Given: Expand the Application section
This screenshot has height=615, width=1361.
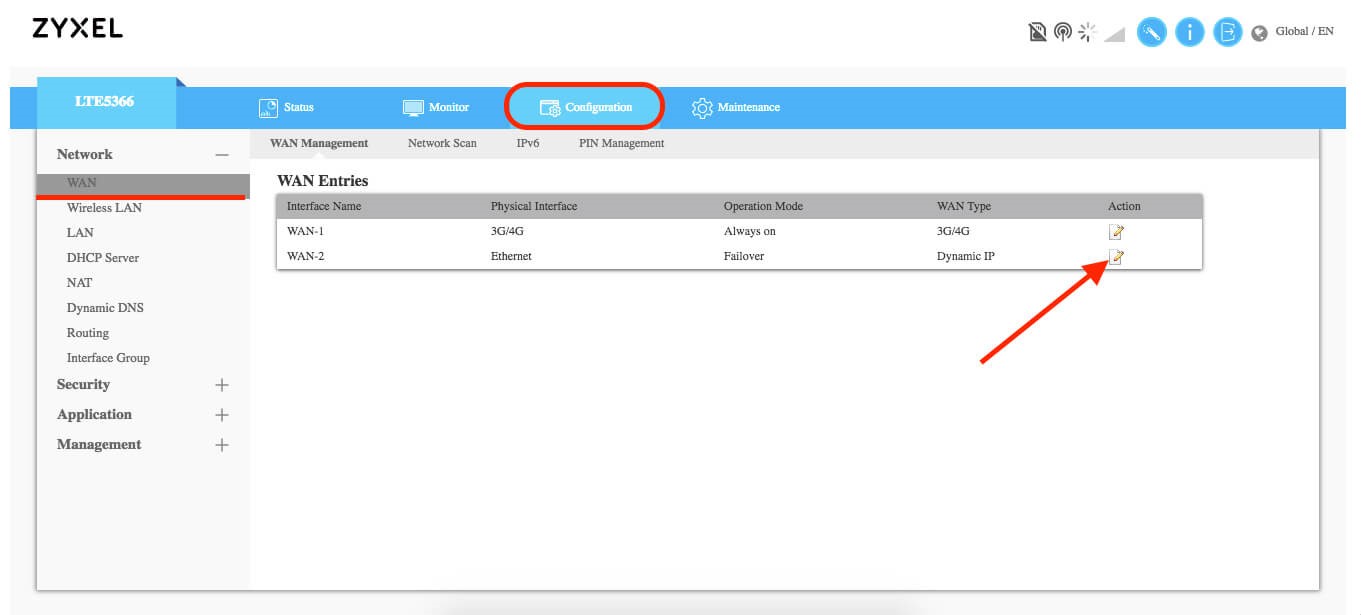Looking at the screenshot, I should click(x=222, y=415).
